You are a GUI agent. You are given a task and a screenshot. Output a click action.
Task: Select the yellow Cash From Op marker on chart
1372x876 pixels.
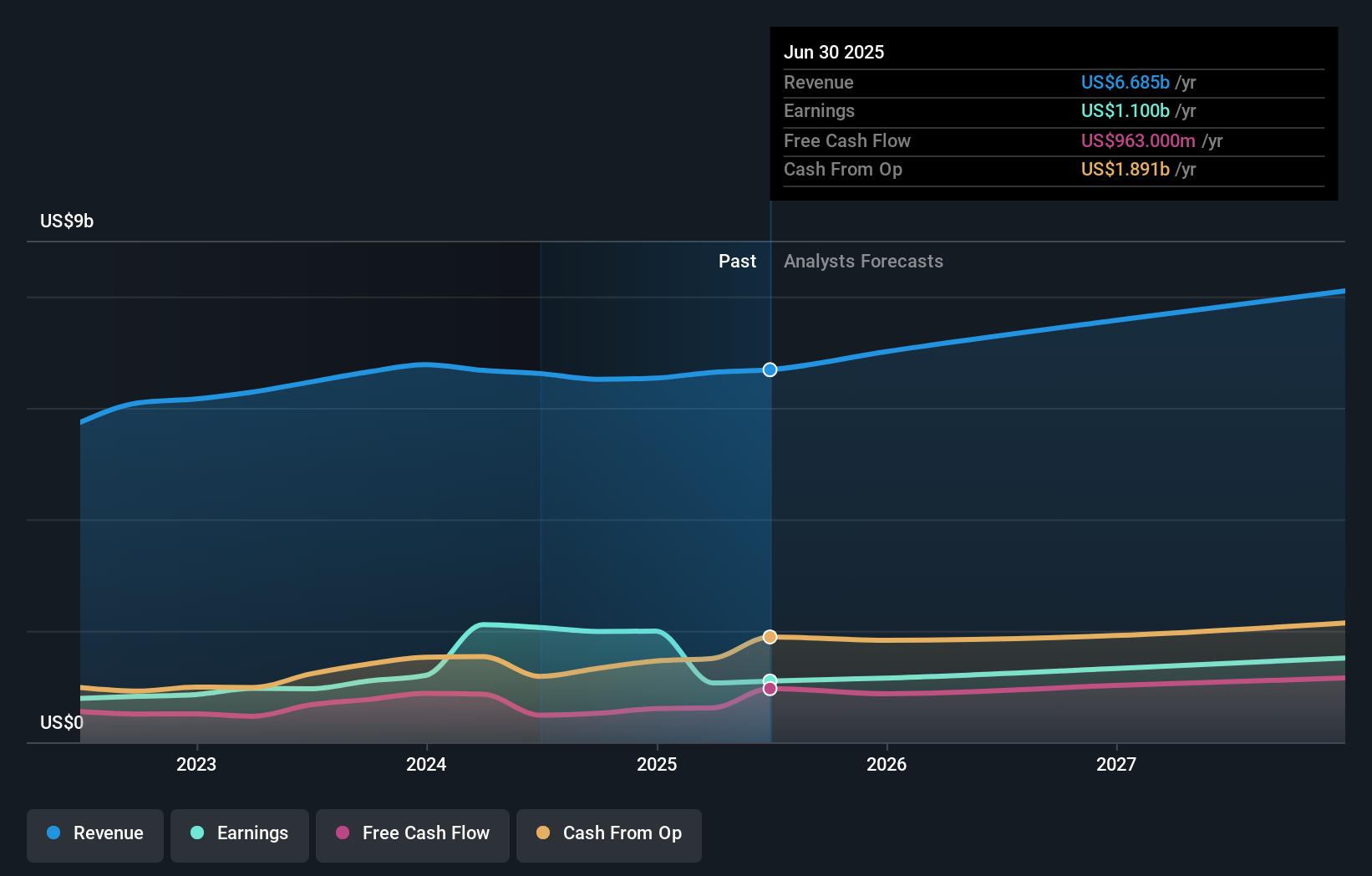pyautogui.click(x=770, y=636)
